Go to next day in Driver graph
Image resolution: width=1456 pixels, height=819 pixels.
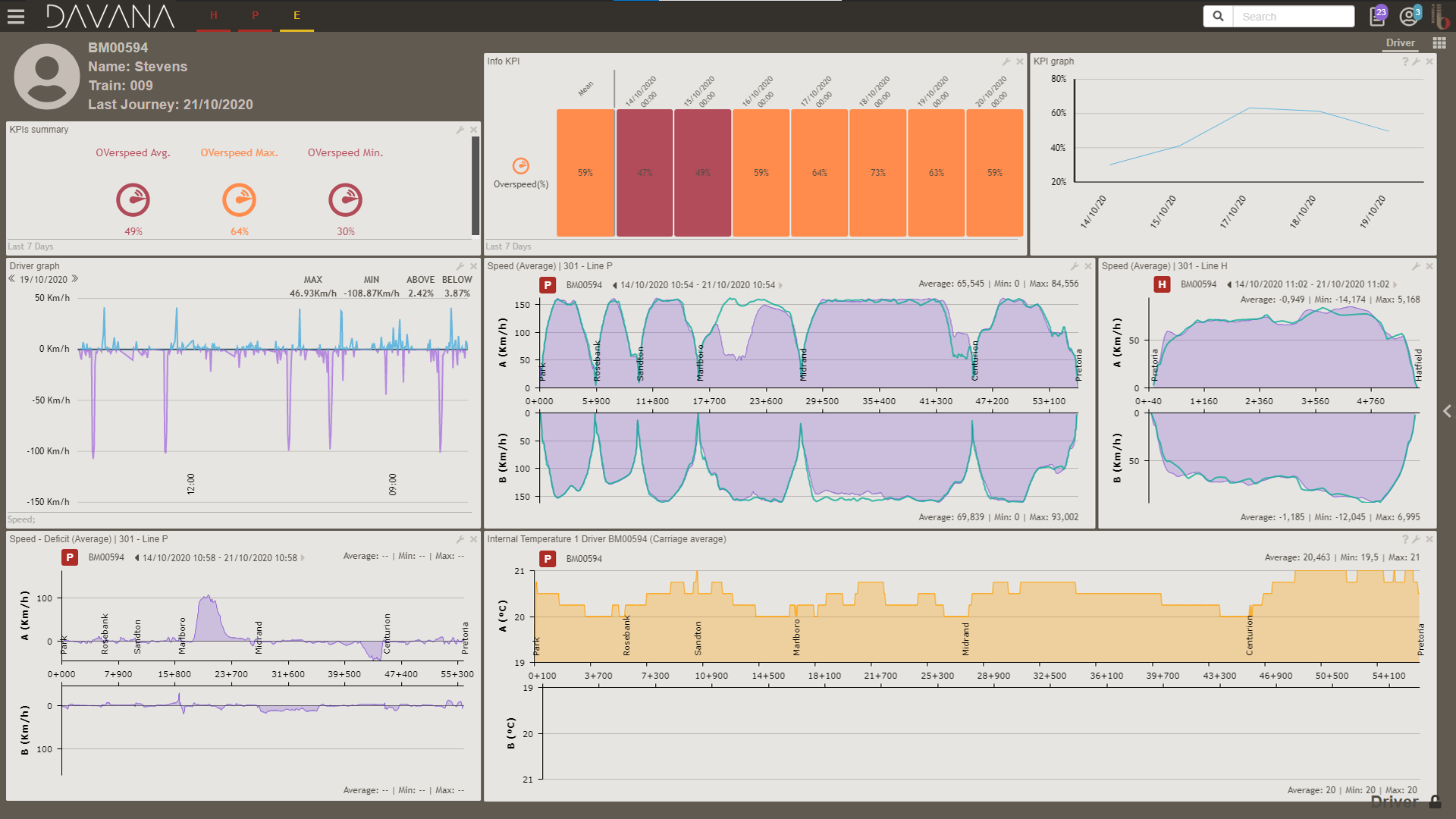(75, 279)
